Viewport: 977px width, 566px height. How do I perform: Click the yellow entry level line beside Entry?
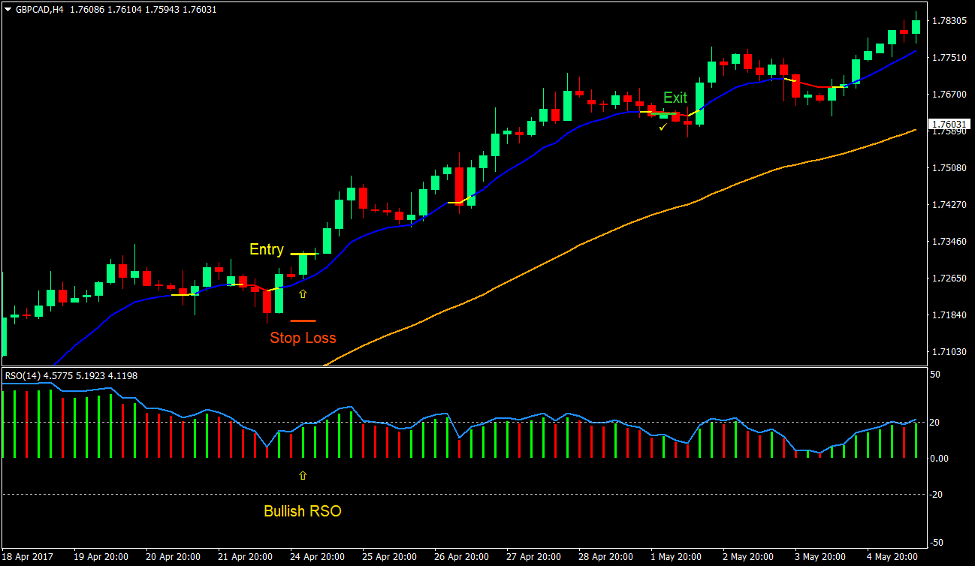[x=304, y=254]
